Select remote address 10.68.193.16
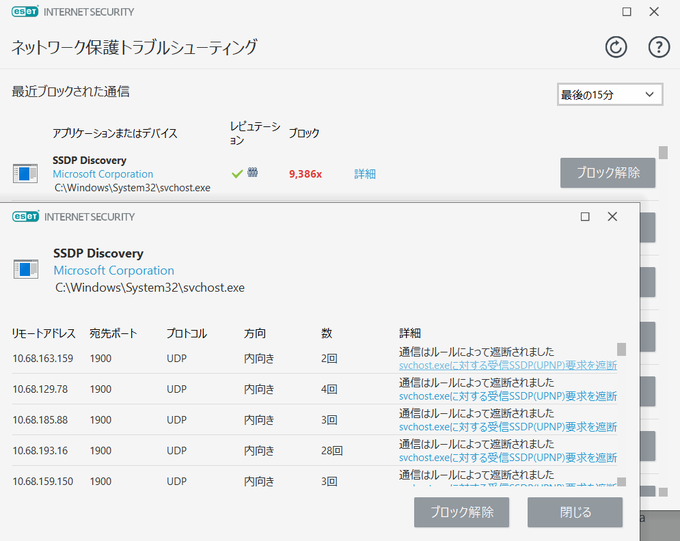Image resolution: width=680 pixels, height=541 pixels. click(x=40, y=451)
